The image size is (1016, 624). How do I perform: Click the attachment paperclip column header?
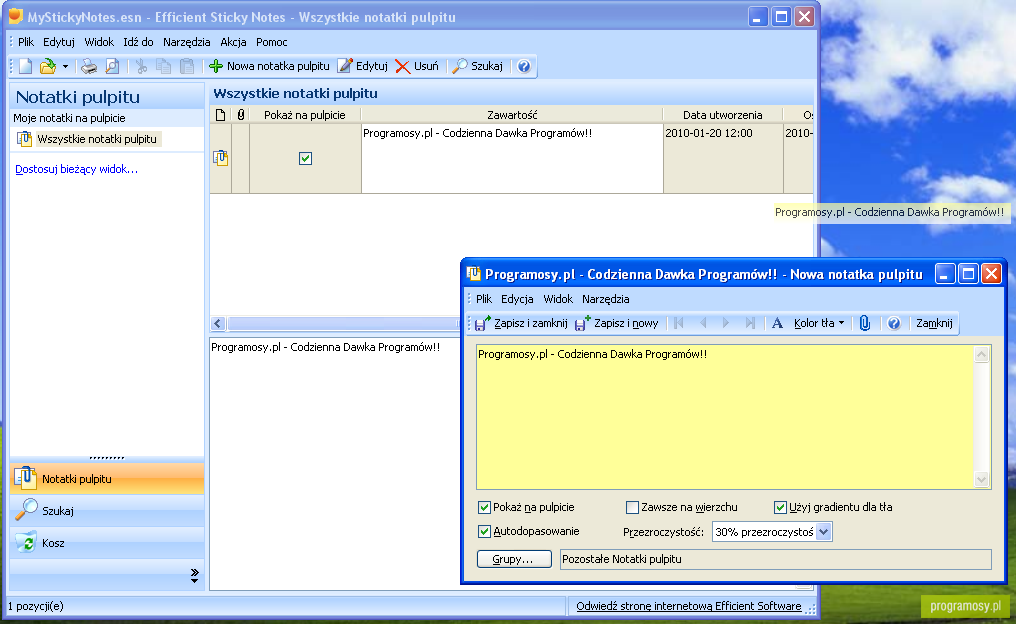(x=240, y=115)
